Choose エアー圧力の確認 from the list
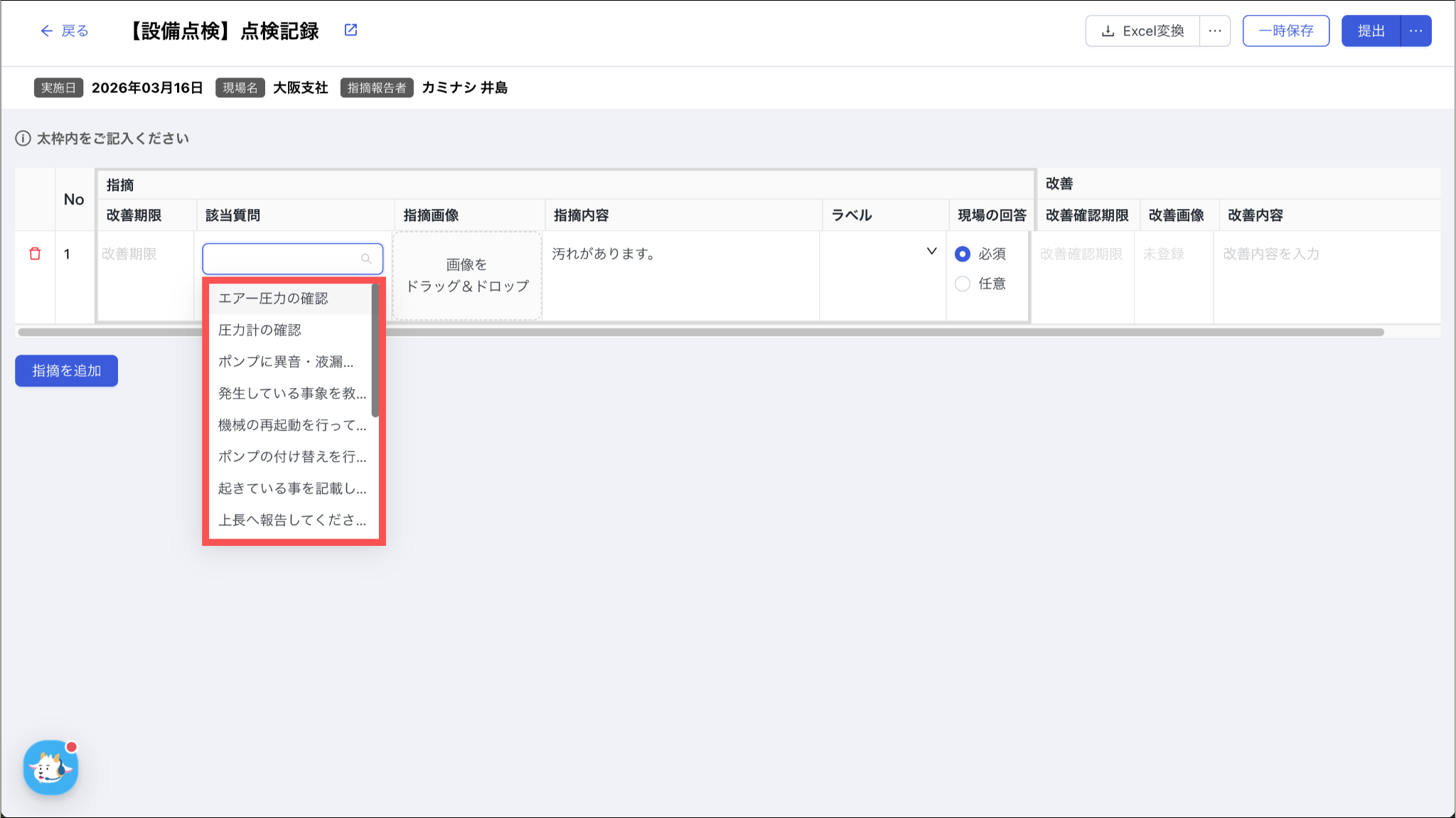The width and height of the screenshot is (1456, 818). pos(273,298)
